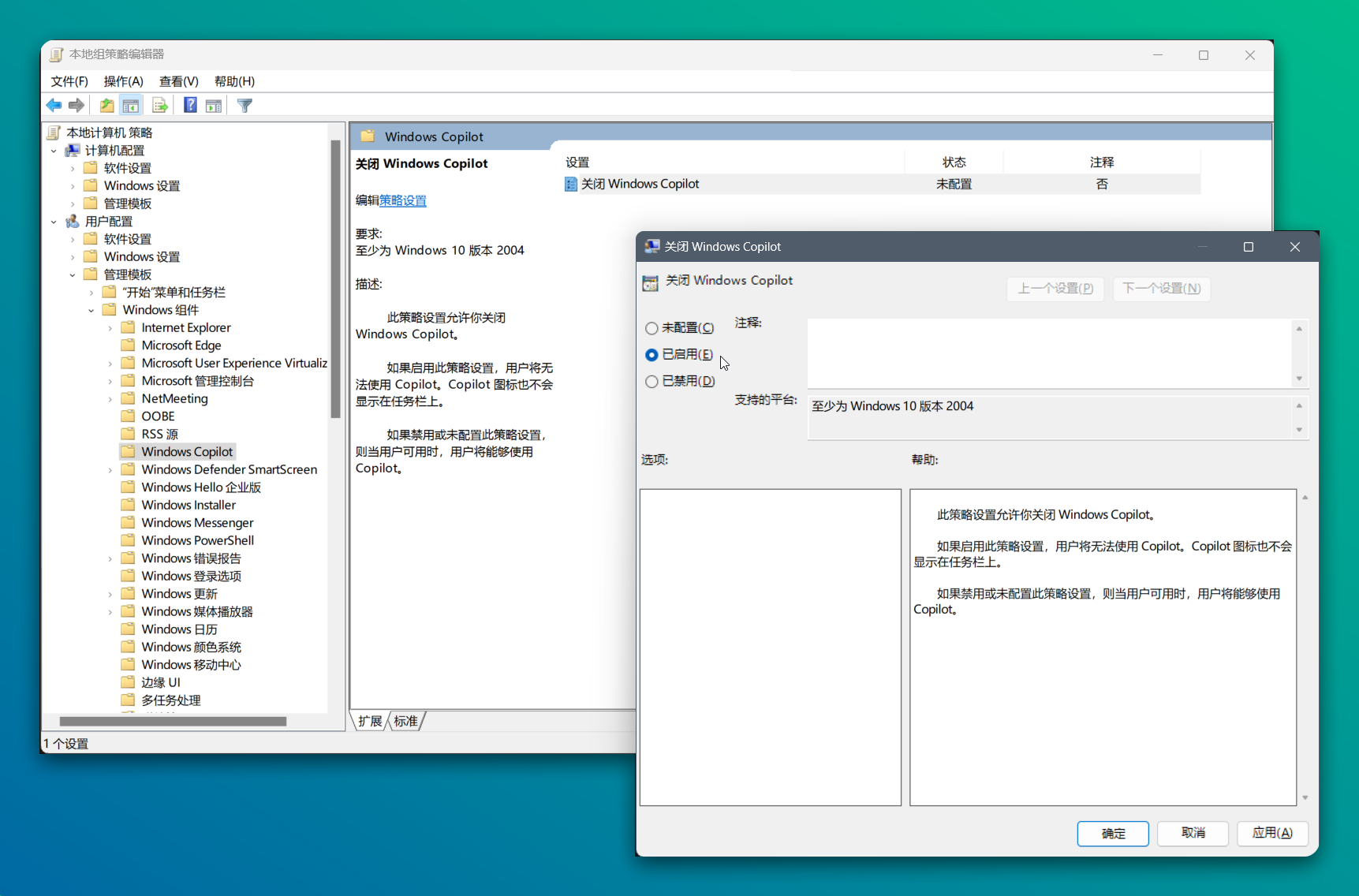Click the 计算机配置 computer icon
Viewport: 1359px width, 896px height.
pos(73,150)
